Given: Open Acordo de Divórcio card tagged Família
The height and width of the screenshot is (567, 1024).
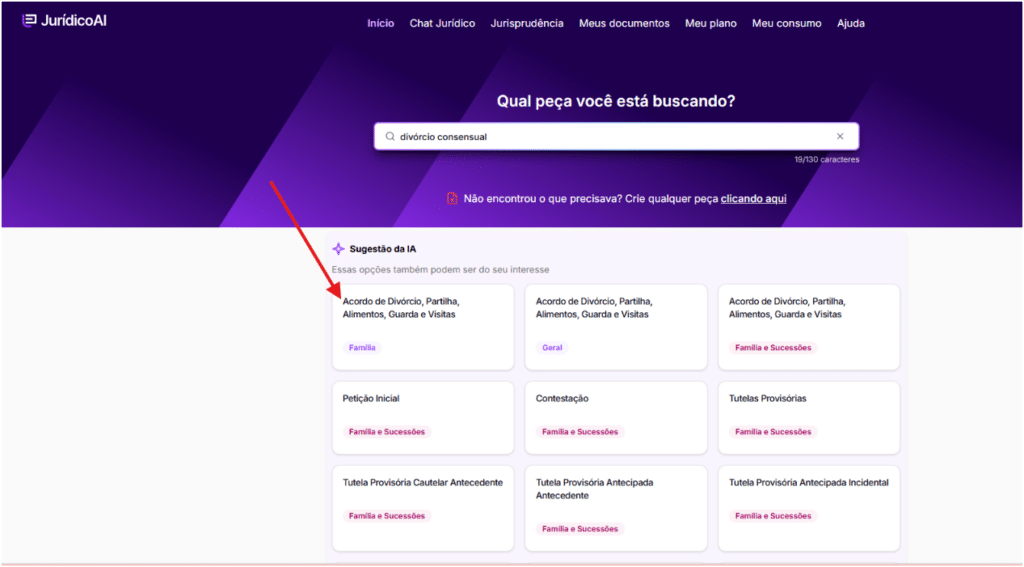Looking at the screenshot, I should (x=423, y=327).
